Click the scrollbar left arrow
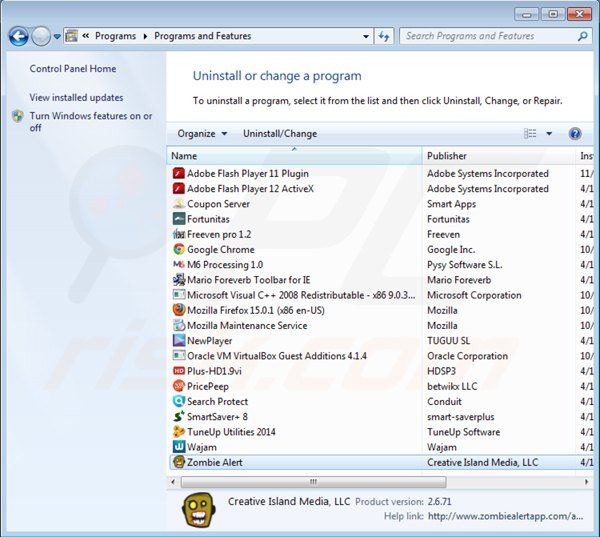This screenshot has width=600, height=537. click(173, 482)
